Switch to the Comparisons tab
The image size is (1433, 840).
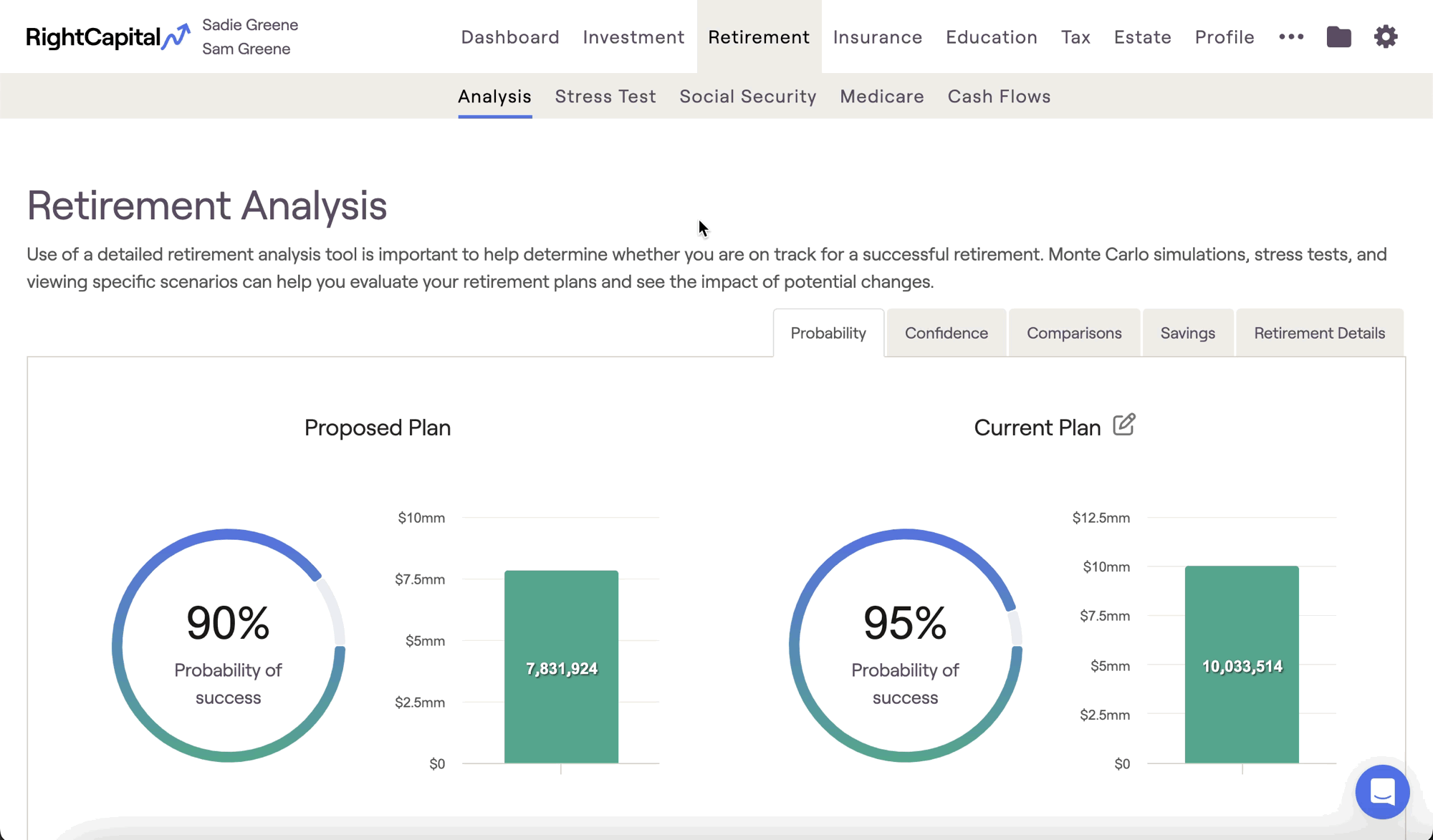(x=1074, y=333)
